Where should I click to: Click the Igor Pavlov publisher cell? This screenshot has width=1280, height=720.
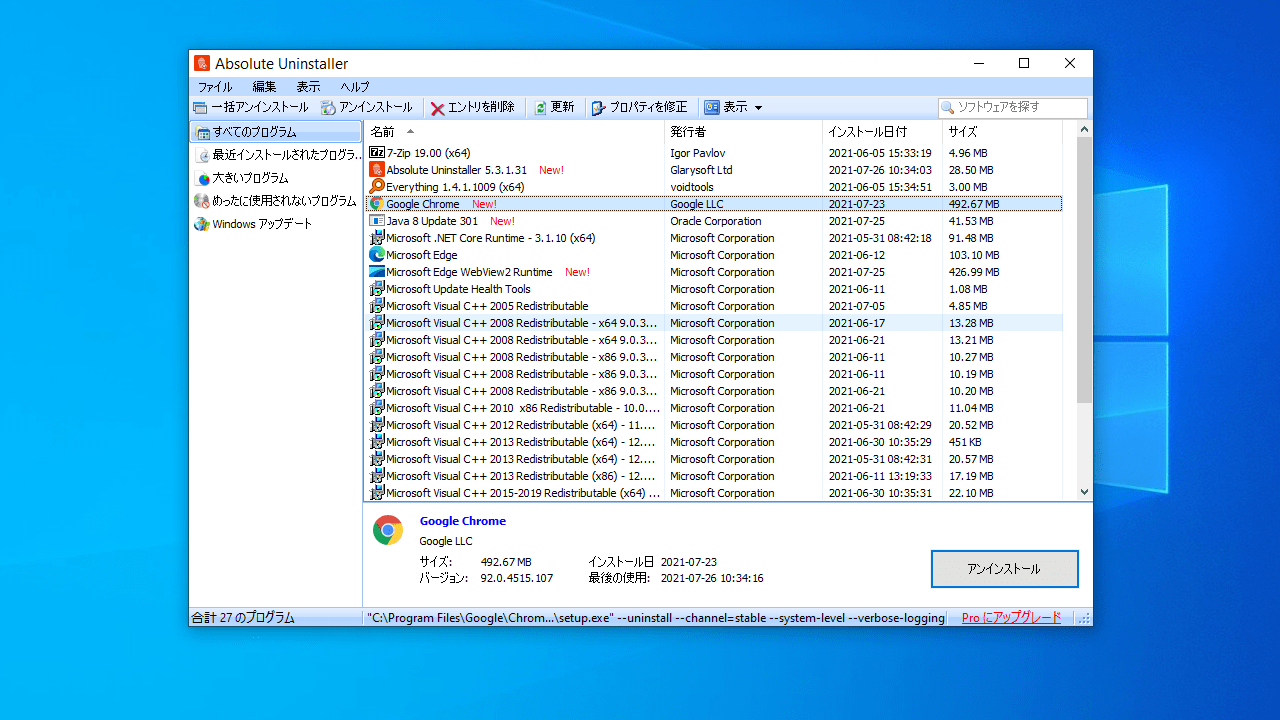pos(698,153)
